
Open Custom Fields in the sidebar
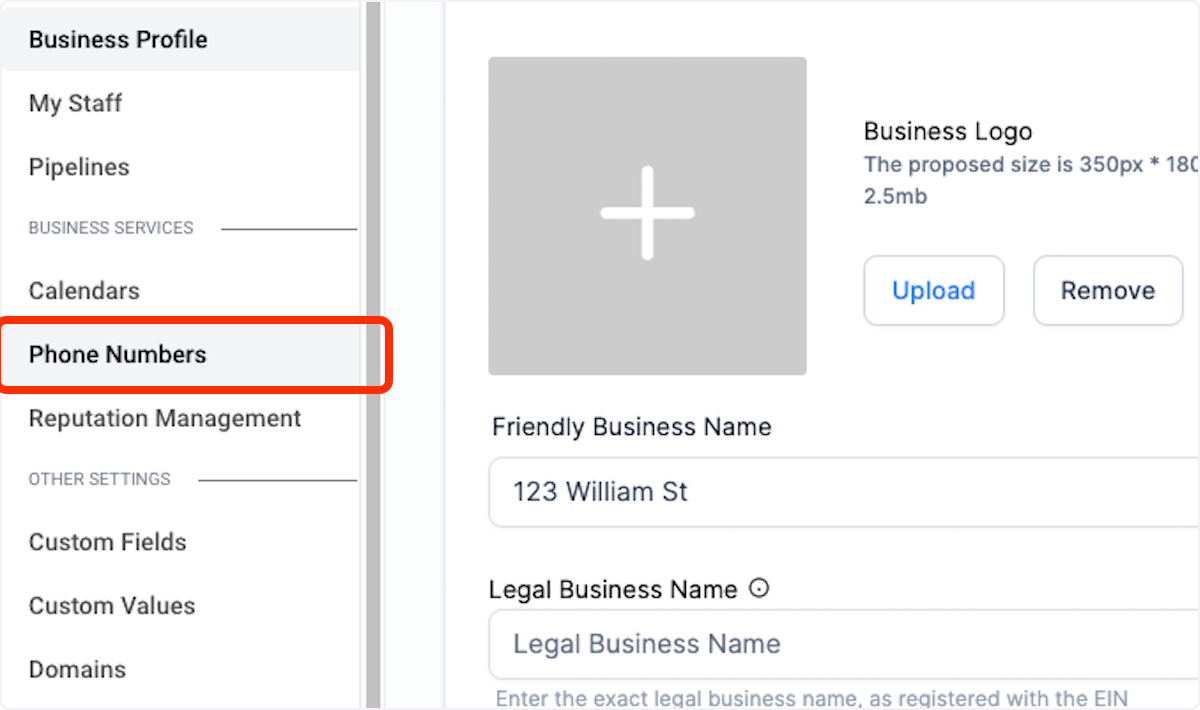pyautogui.click(x=108, y=542)
